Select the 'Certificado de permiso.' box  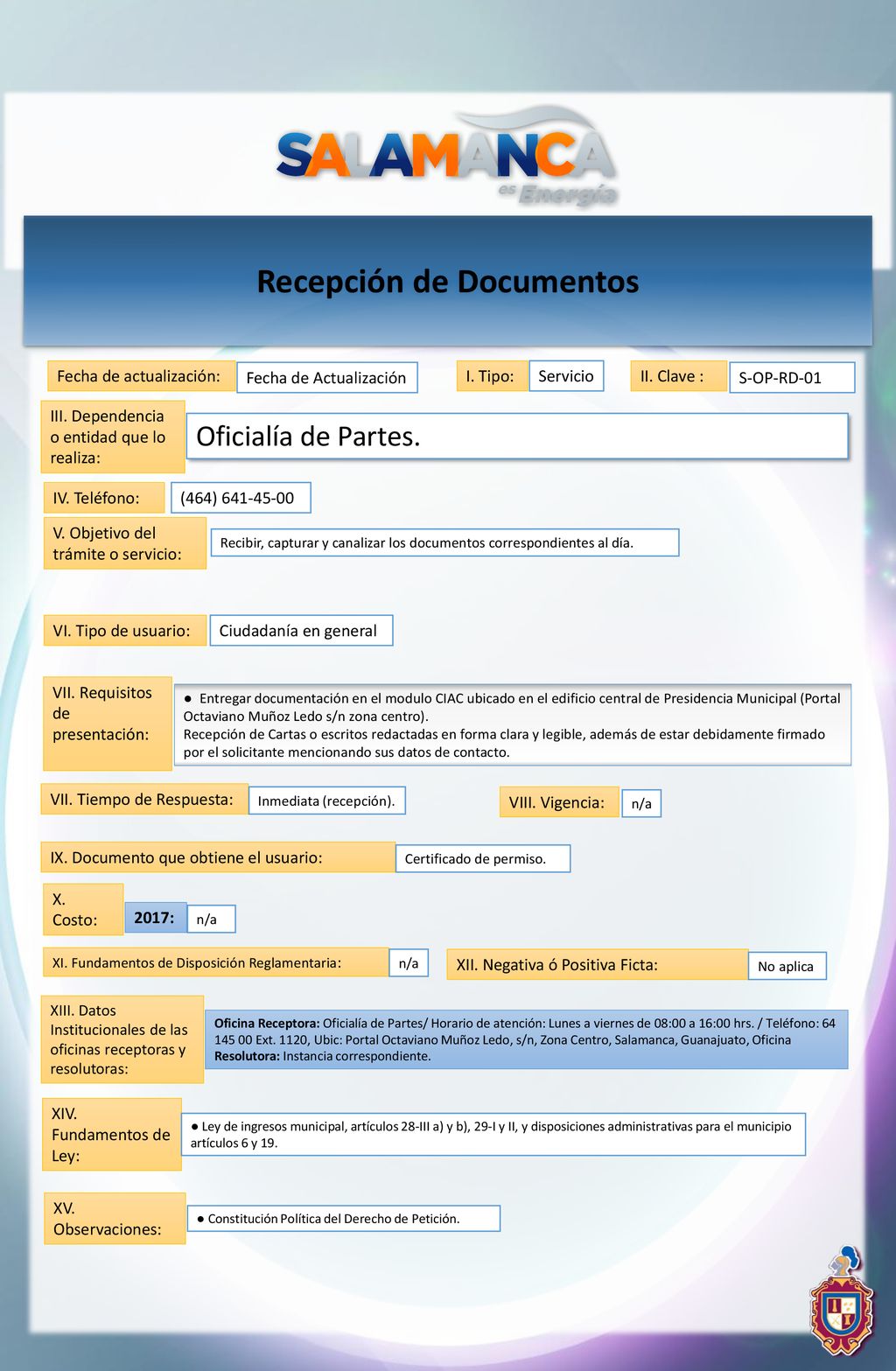click(x=483, y=858)
